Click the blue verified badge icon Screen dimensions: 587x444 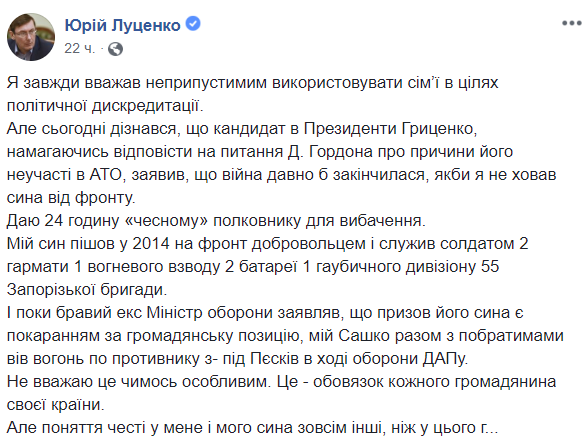pyautogui.click(x=193, y=24)
